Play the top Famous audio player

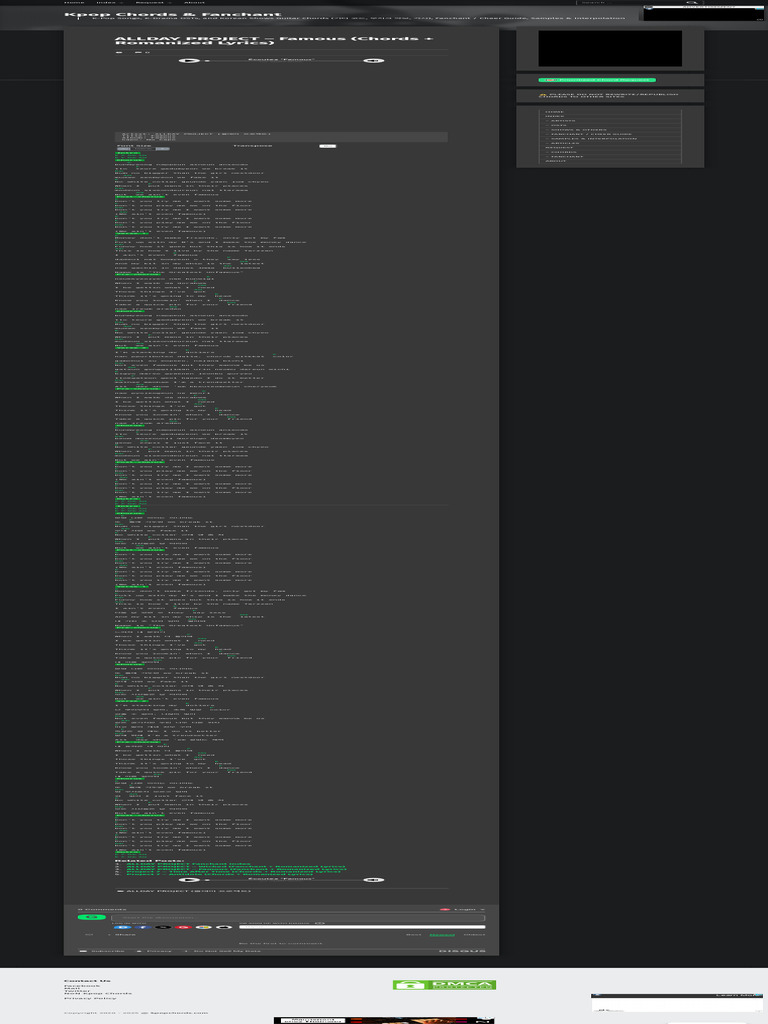pos(189,61)
